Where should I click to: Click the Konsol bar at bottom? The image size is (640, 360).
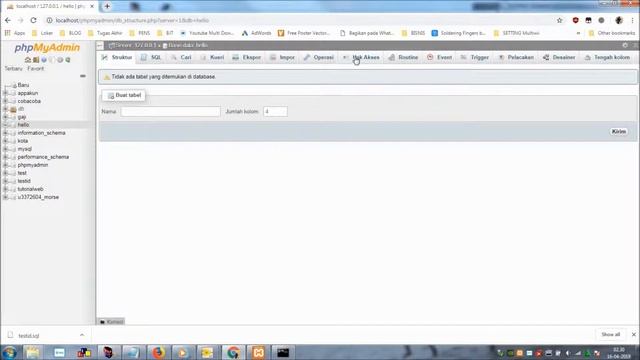click(111, 322)
